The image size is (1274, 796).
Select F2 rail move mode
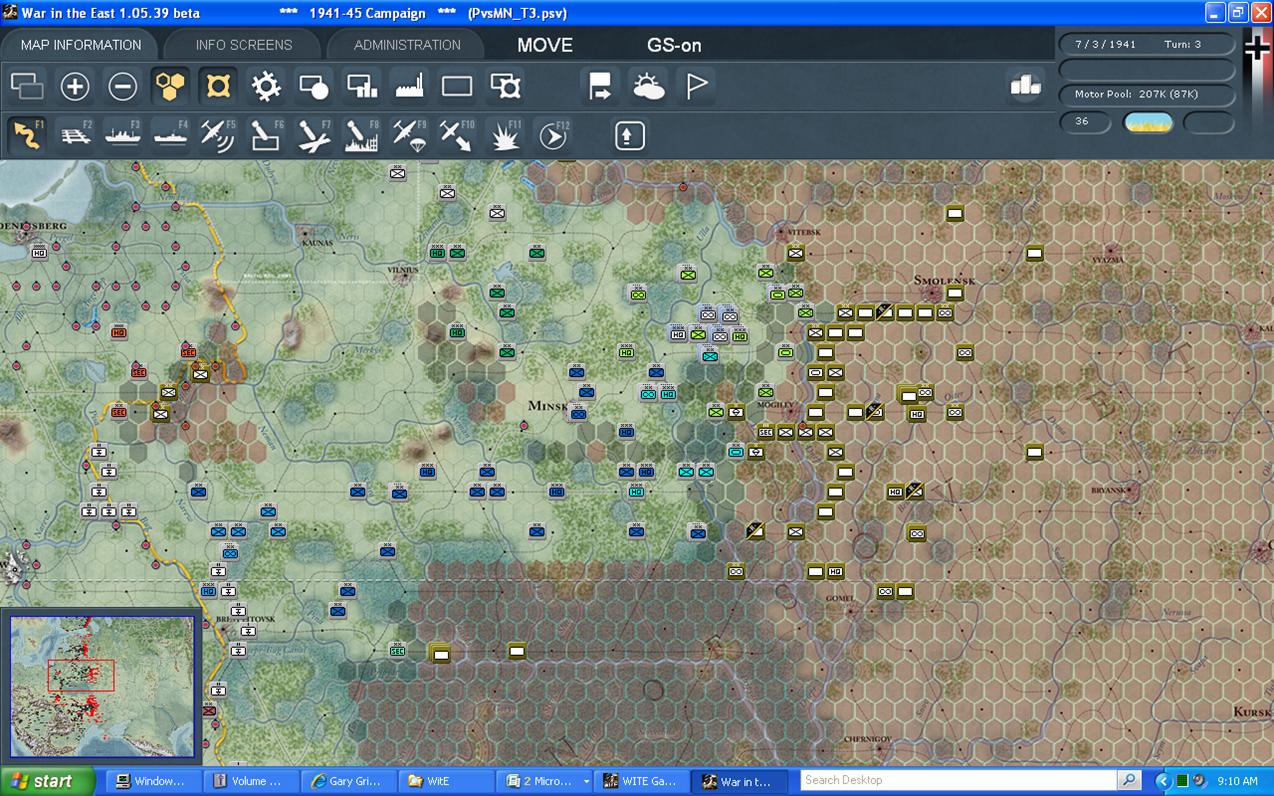click(75, 135)
